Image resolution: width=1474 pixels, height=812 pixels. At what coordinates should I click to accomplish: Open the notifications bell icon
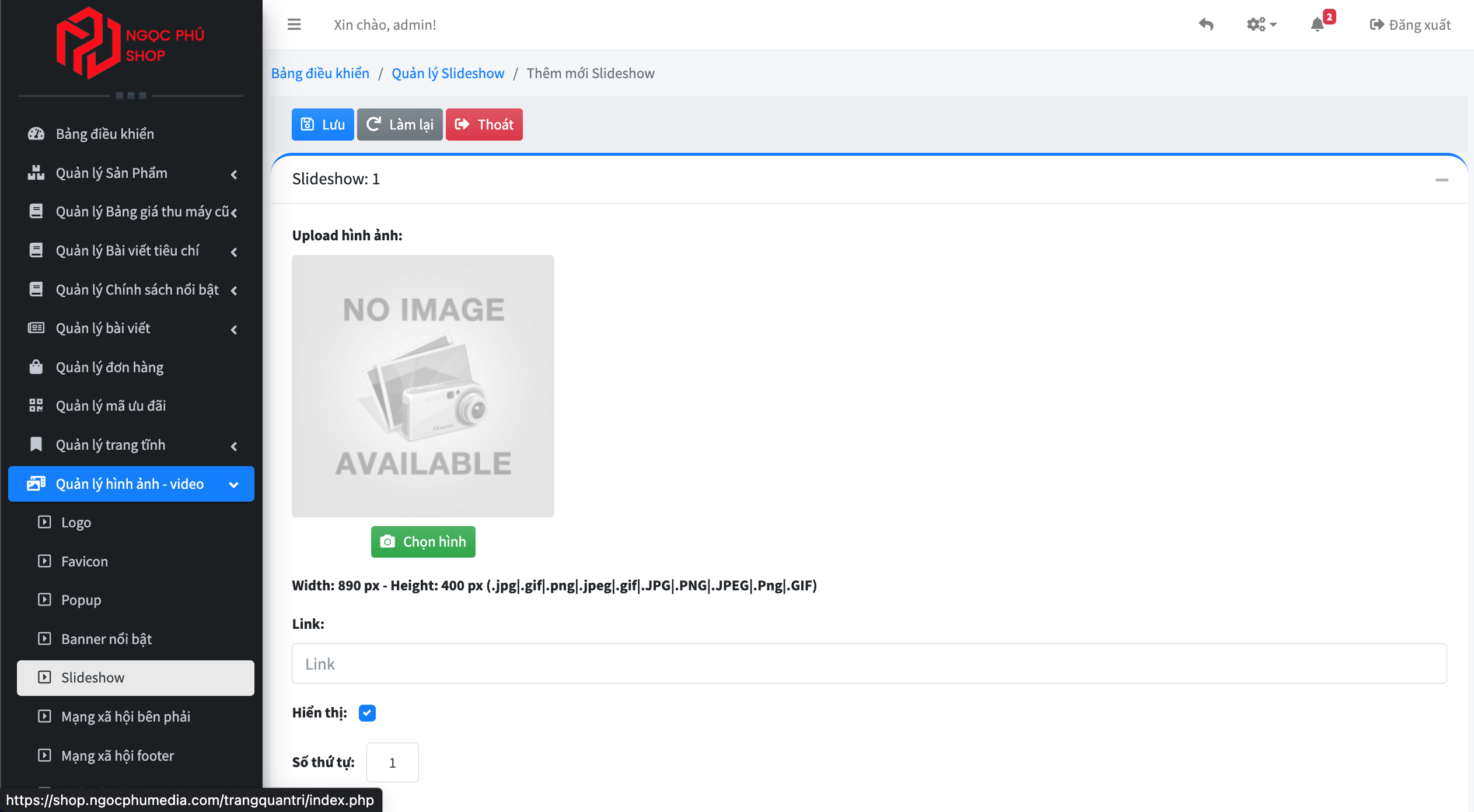1317,24
